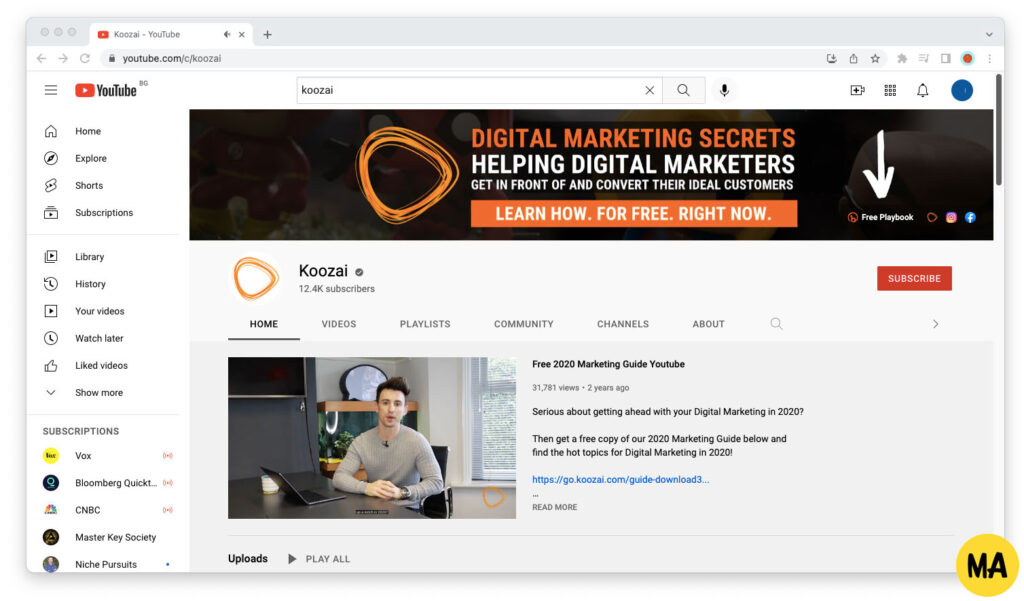Image resolution: width=1024 pixels, height=601 pixels.
Task: Click PLAY ALL for Uploads
Action: (319, 559)
